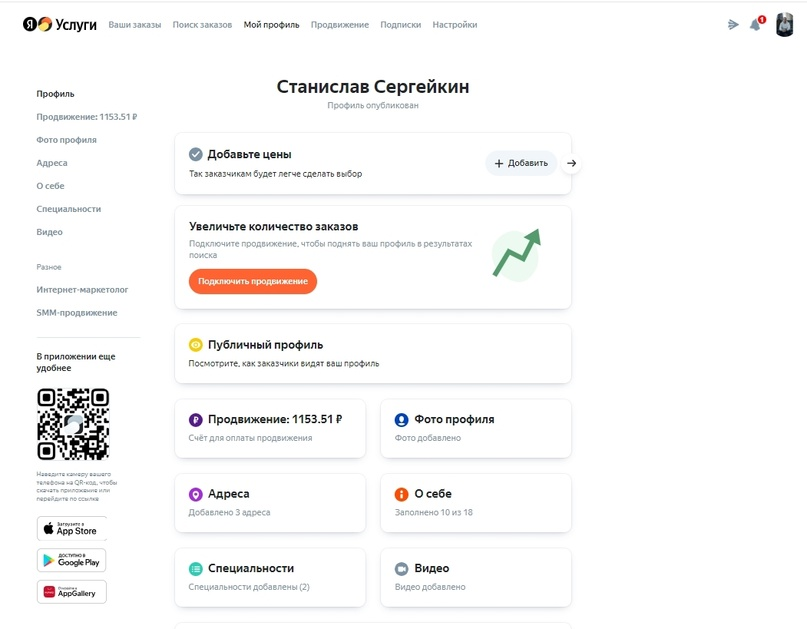This screenshot has width=807, height=629.
Task: Open the Настройки menu item
Action: (x=454, y=24)
